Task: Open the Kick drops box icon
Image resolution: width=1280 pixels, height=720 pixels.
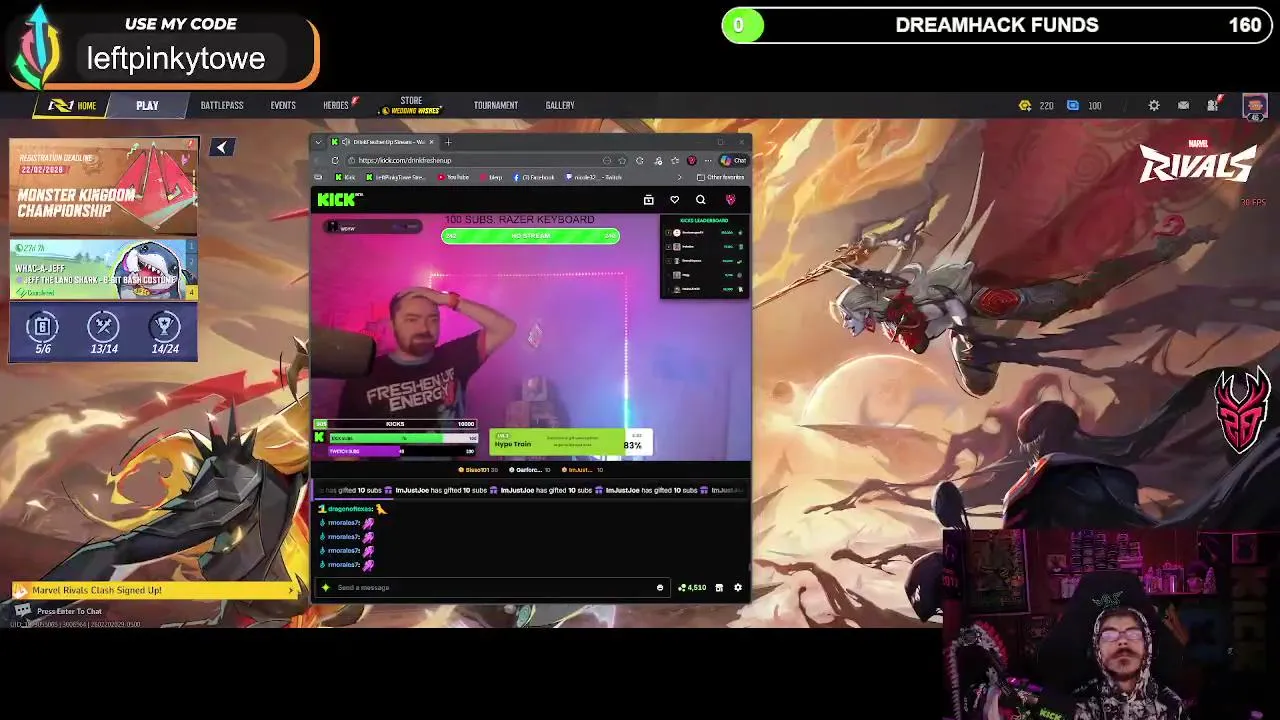Action: (648, 200)
